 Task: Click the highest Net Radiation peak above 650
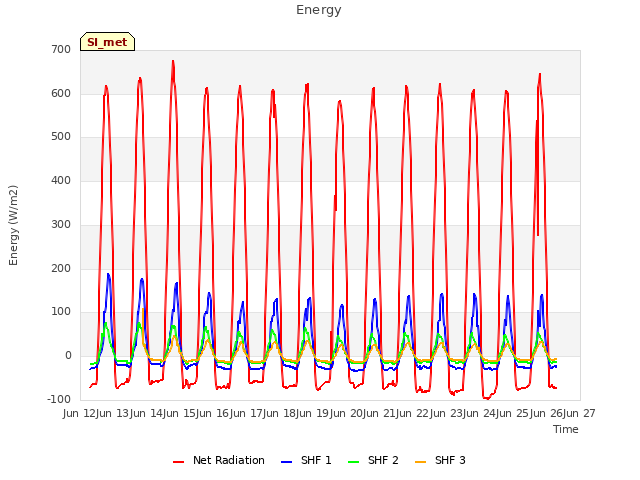pos(173,62)
